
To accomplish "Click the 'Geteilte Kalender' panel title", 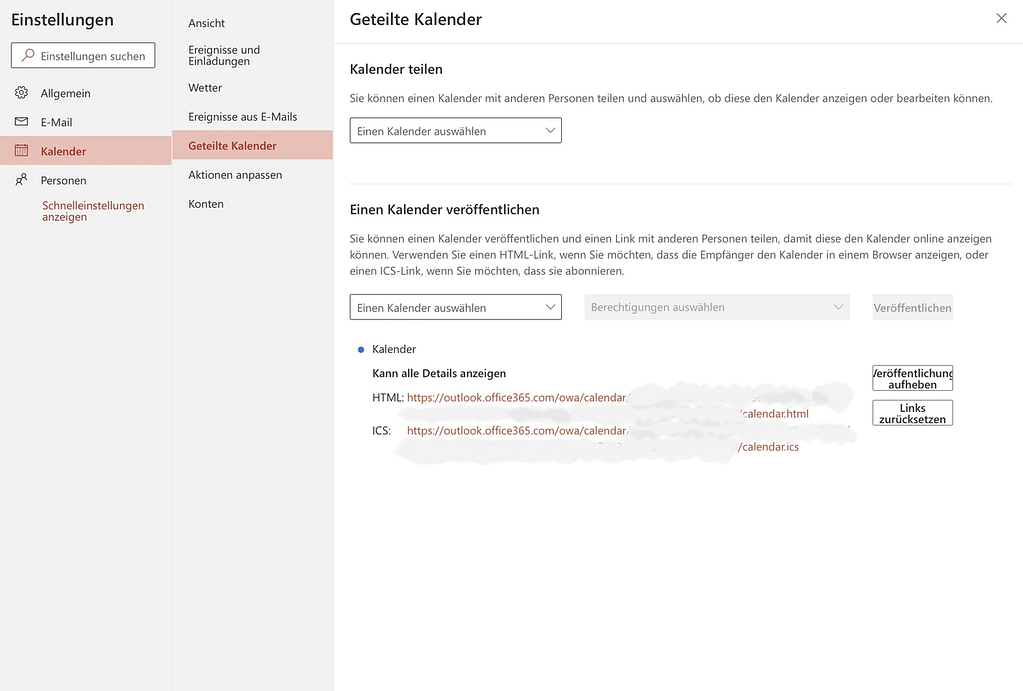I will (x=416, y=19).
